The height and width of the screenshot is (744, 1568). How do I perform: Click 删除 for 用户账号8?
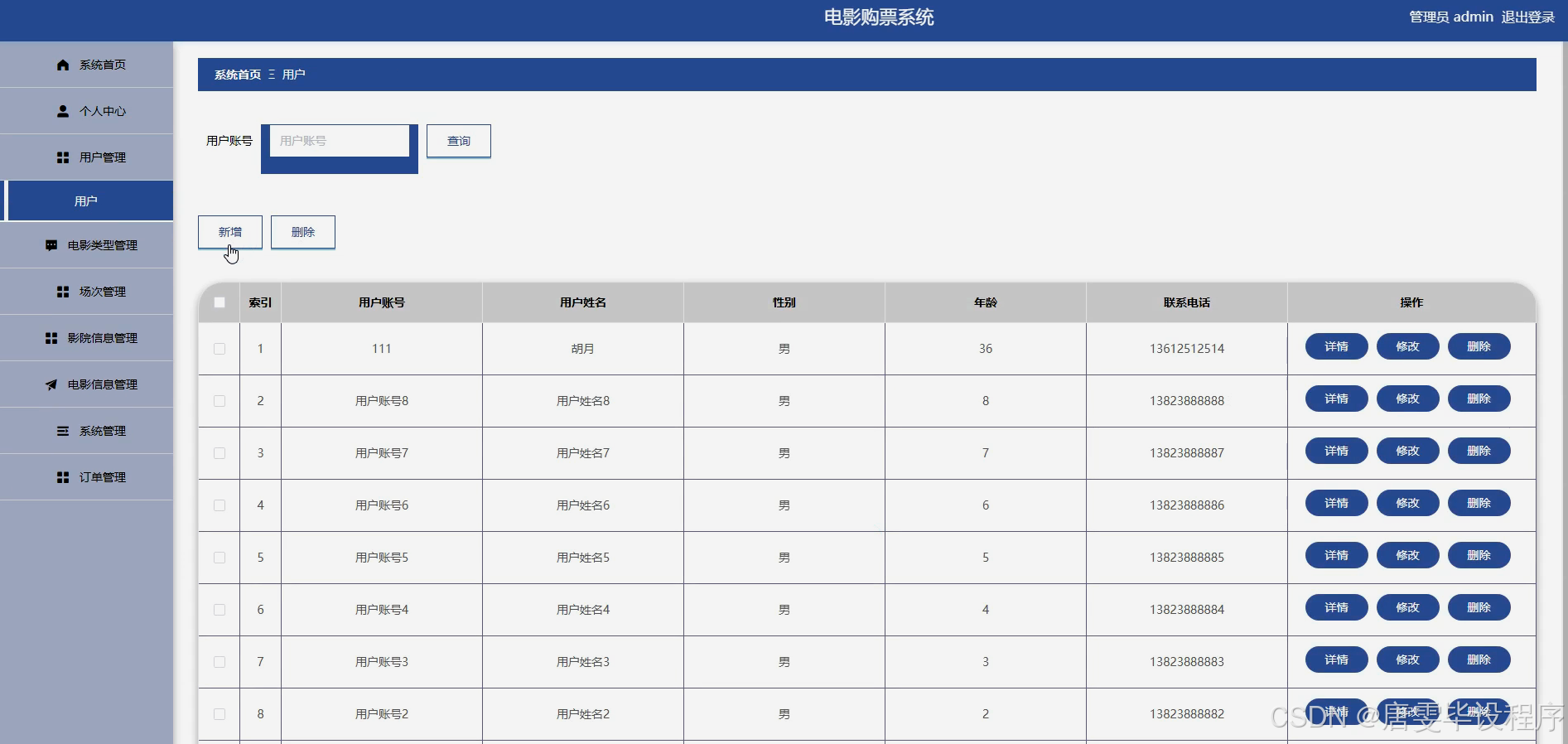click(x=1479, y=399)
